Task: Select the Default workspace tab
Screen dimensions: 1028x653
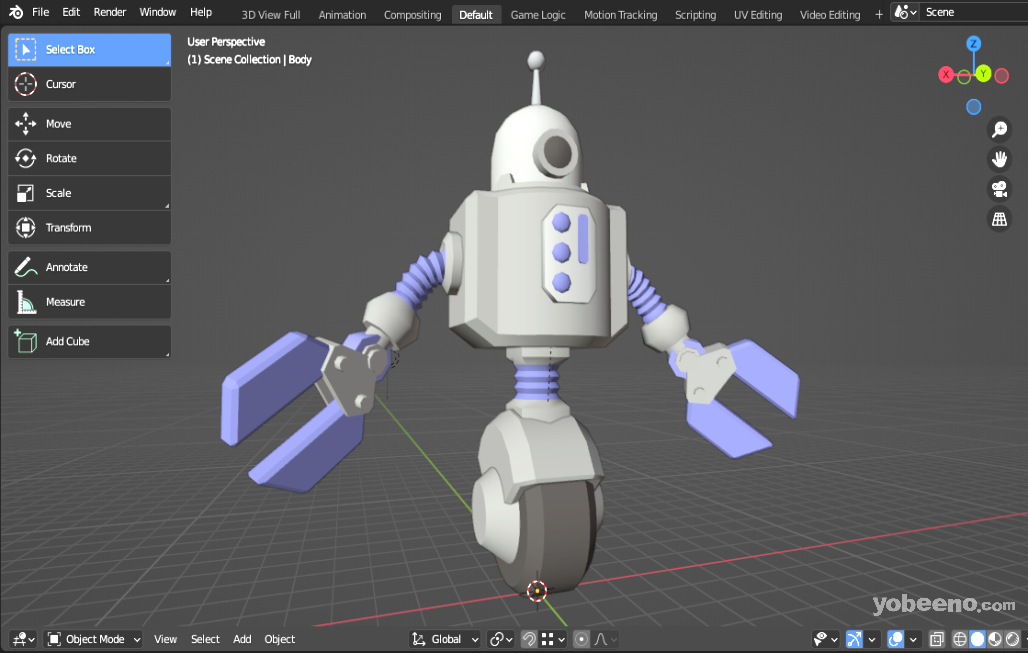Action: coord(476,15)
